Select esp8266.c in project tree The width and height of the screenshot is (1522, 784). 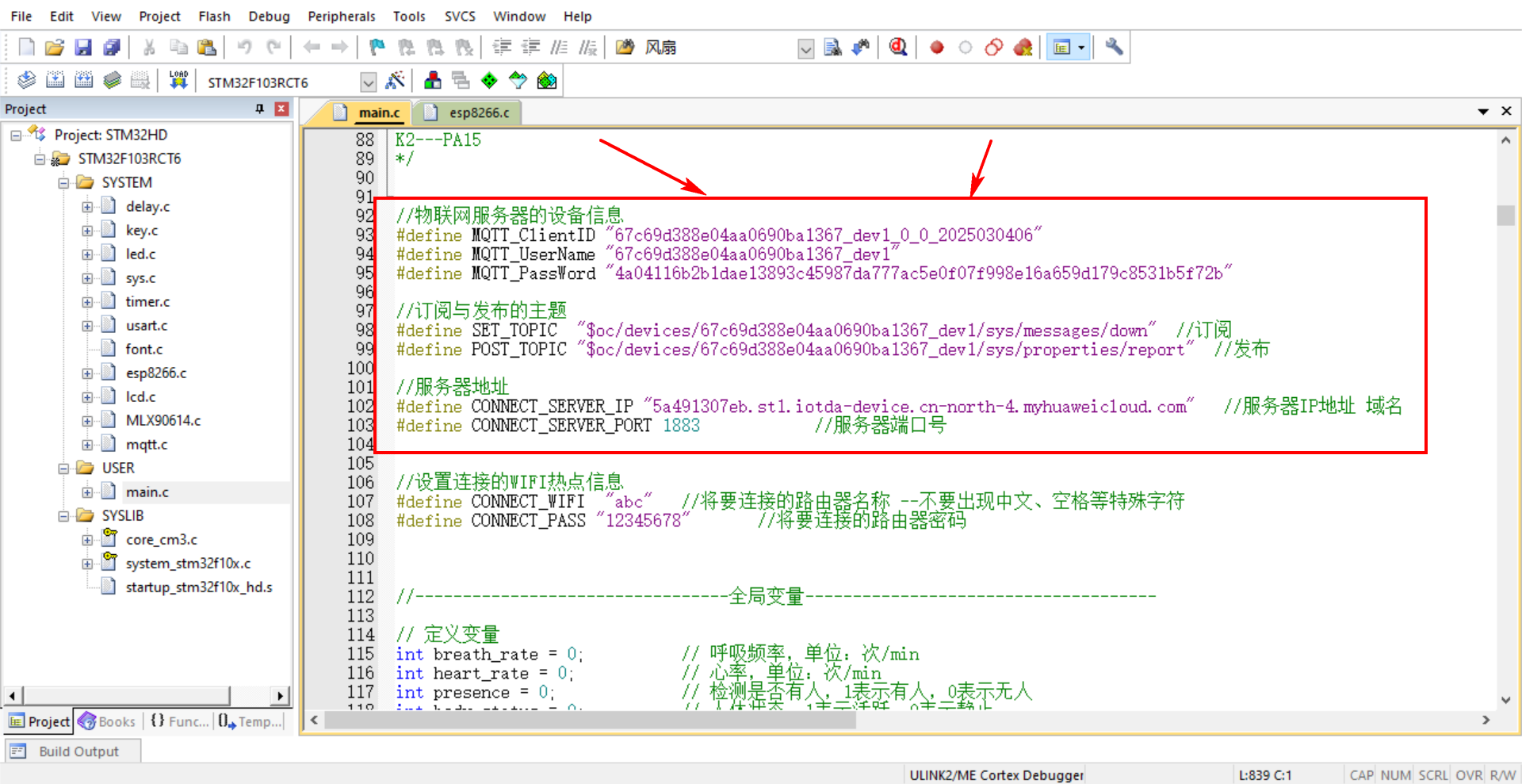click(156, 373)
